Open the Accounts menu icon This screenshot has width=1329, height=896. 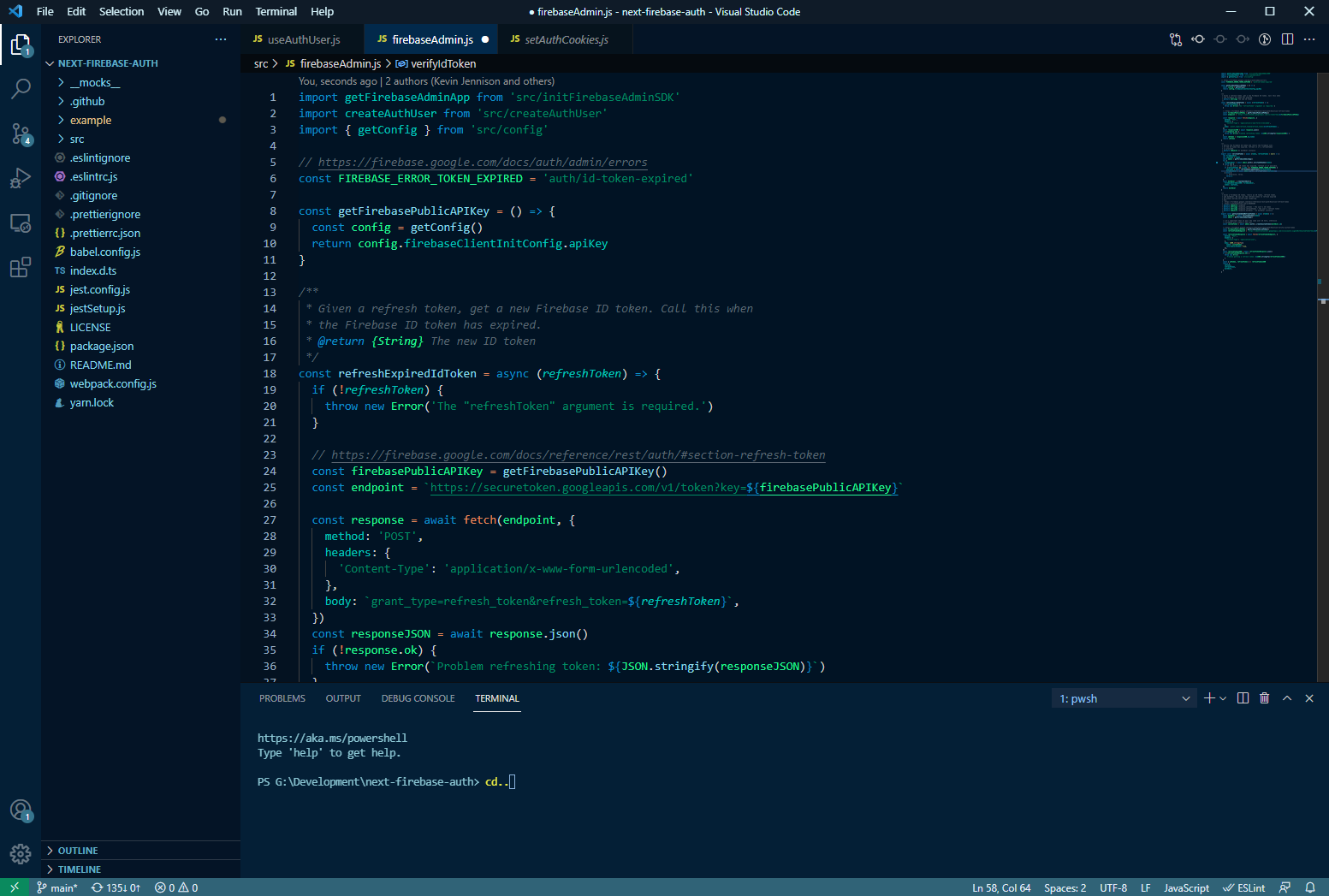pyautogui.click(x=21, y=810)
